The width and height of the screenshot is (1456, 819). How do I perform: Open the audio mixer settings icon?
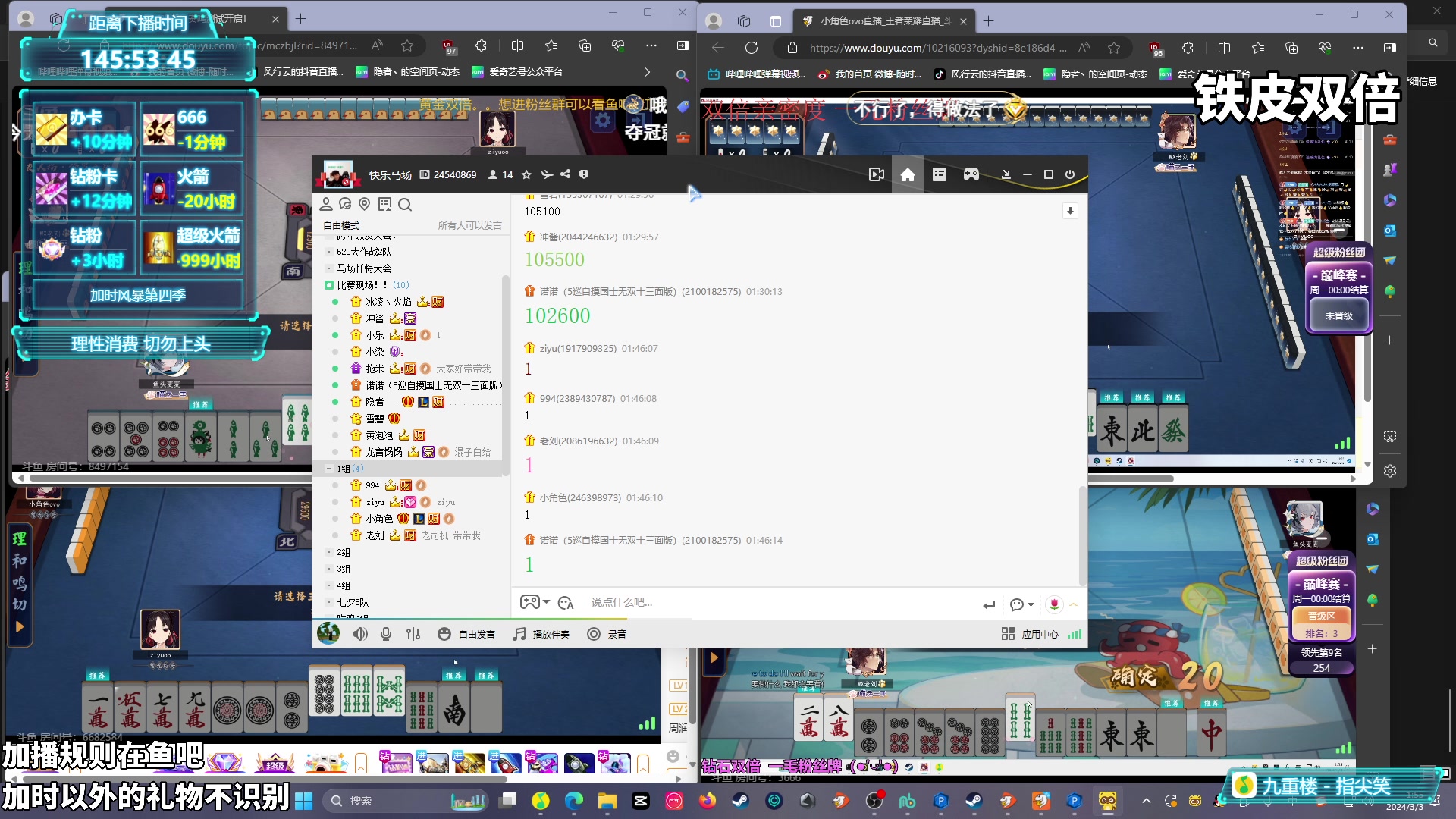[413, 634]
